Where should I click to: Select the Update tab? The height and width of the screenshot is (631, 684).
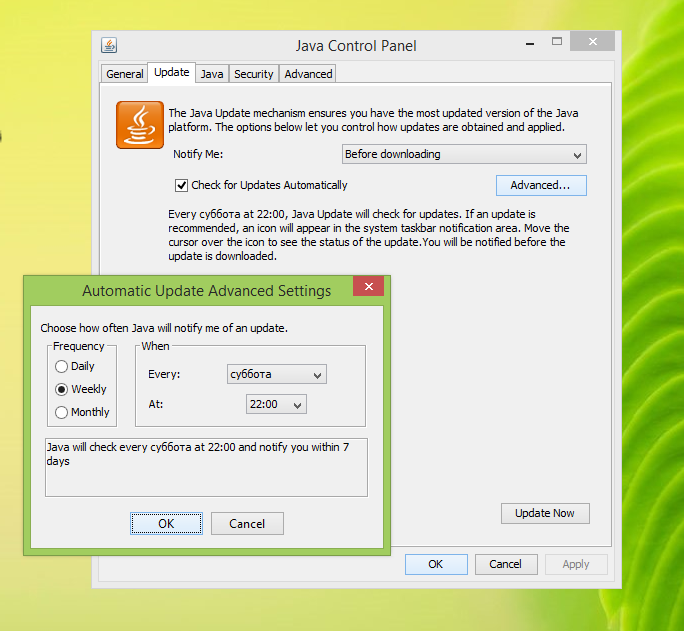coord(171,72)
